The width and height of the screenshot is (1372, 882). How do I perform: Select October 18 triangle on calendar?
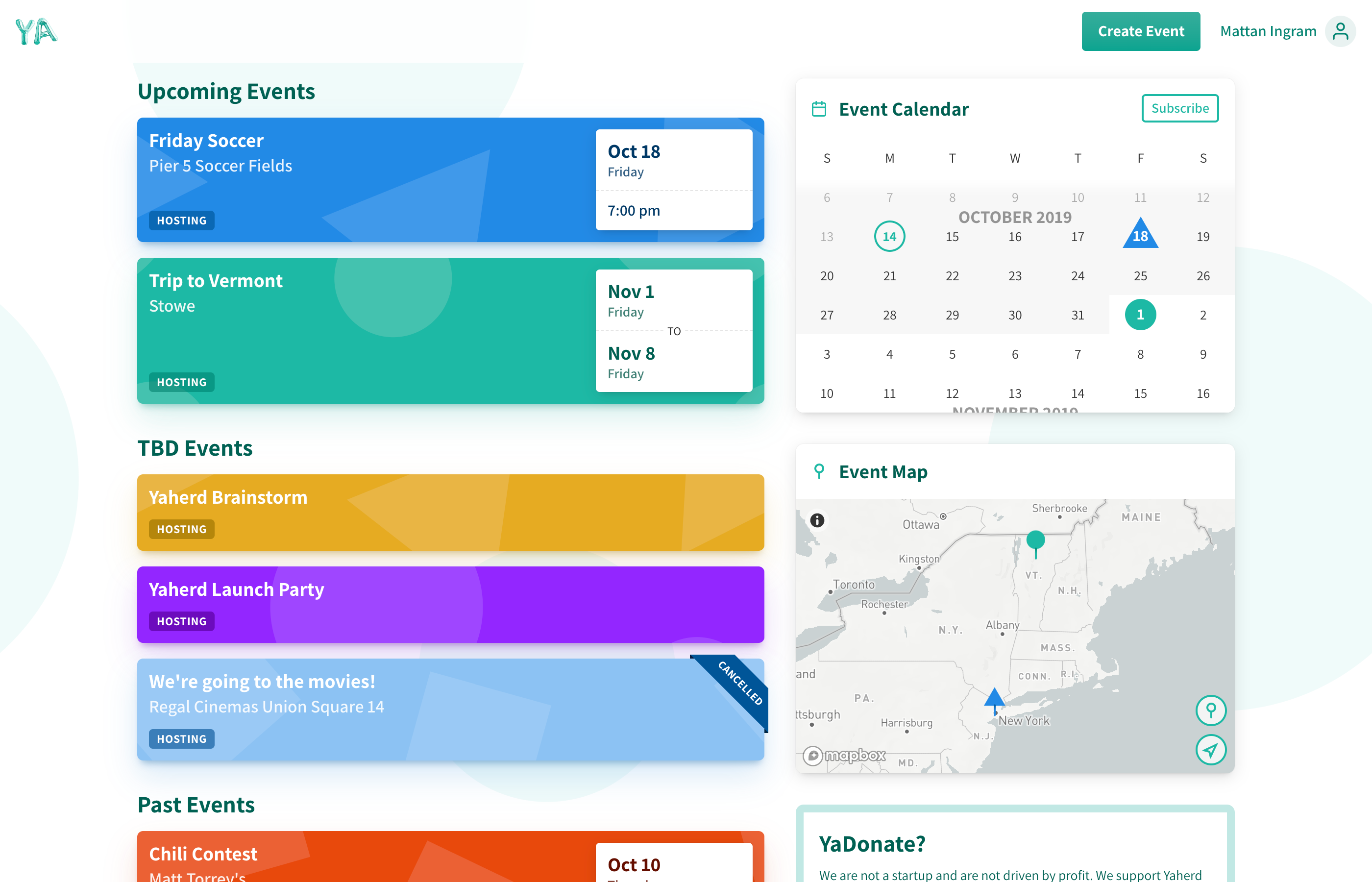click(1140, 235)
